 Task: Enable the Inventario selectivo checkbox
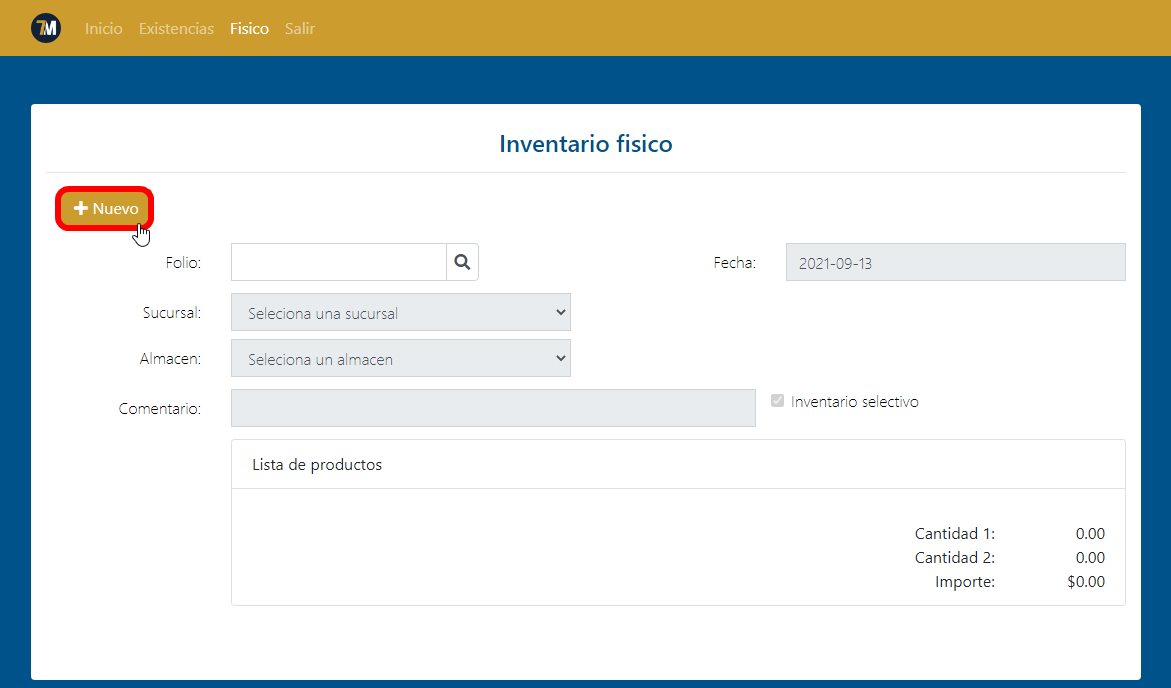point(777,401)
